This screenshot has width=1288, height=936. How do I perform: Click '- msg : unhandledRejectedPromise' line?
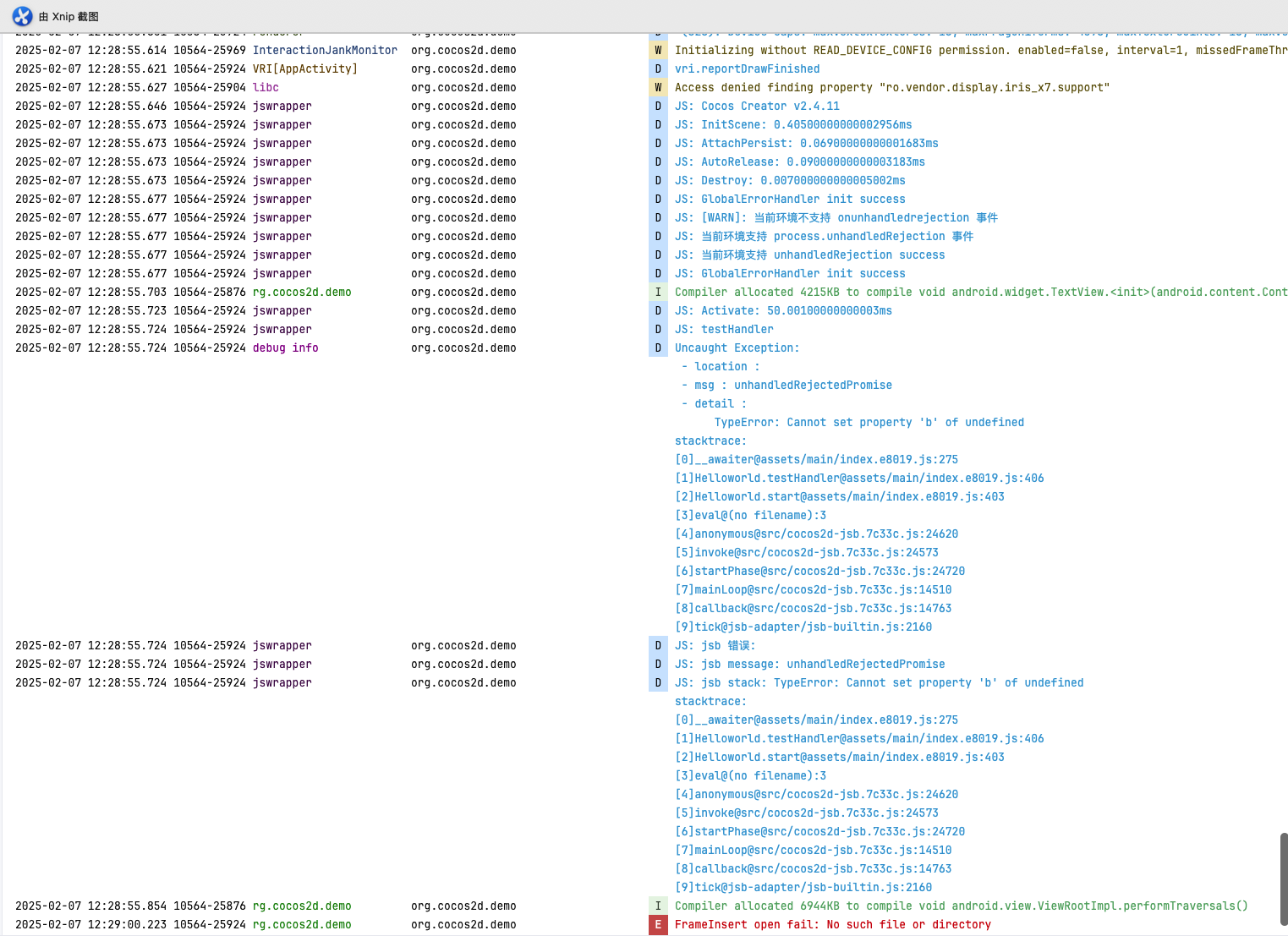pyautogui.click(x=787, y=386)
